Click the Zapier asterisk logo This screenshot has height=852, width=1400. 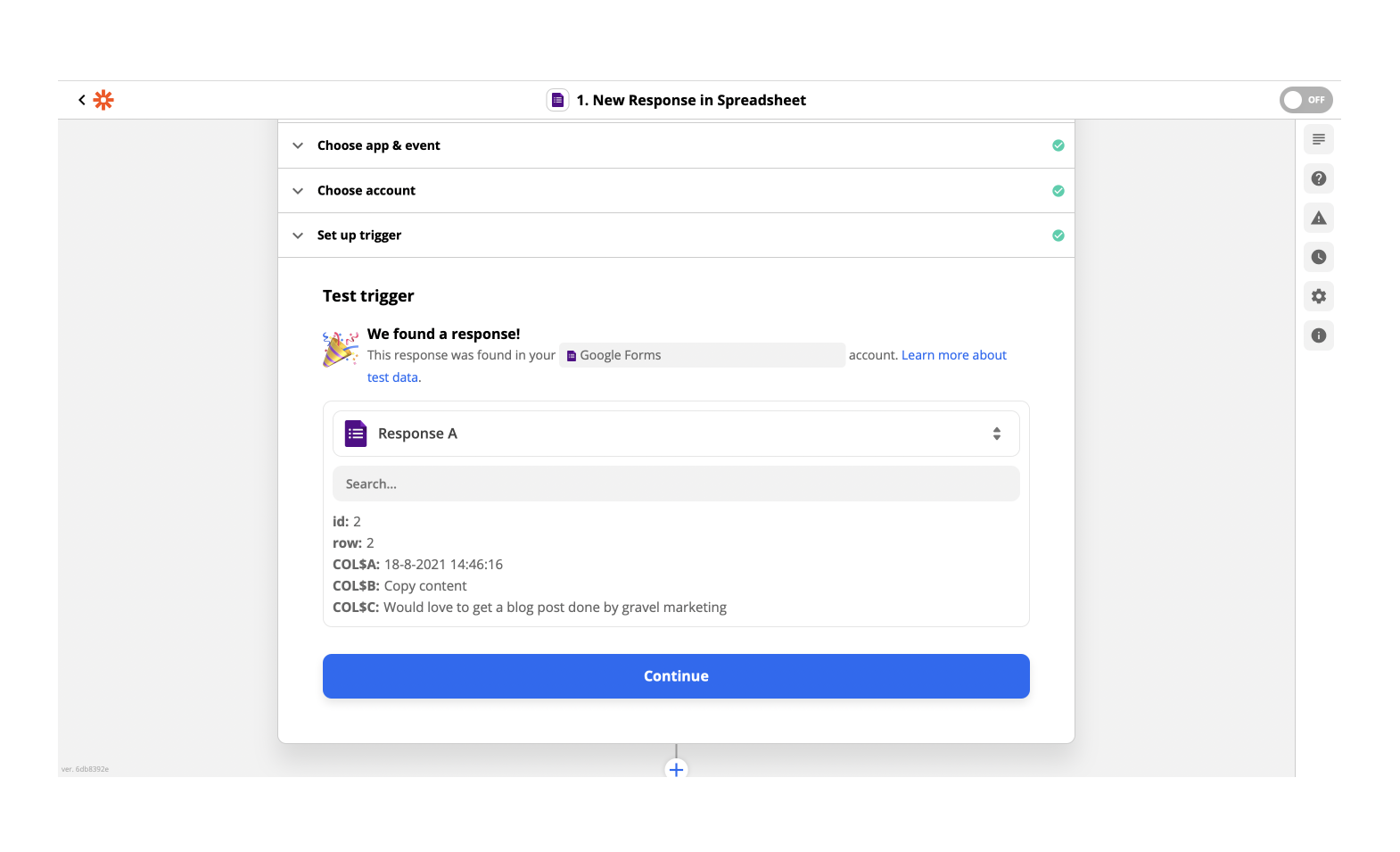(x=103, y=100)
